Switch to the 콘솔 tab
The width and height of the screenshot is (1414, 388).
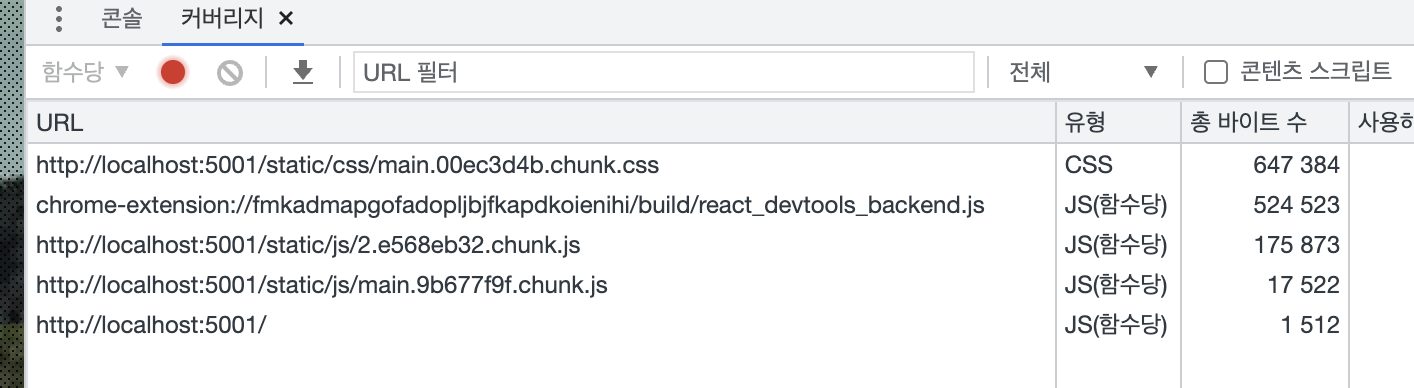point(122,19)
